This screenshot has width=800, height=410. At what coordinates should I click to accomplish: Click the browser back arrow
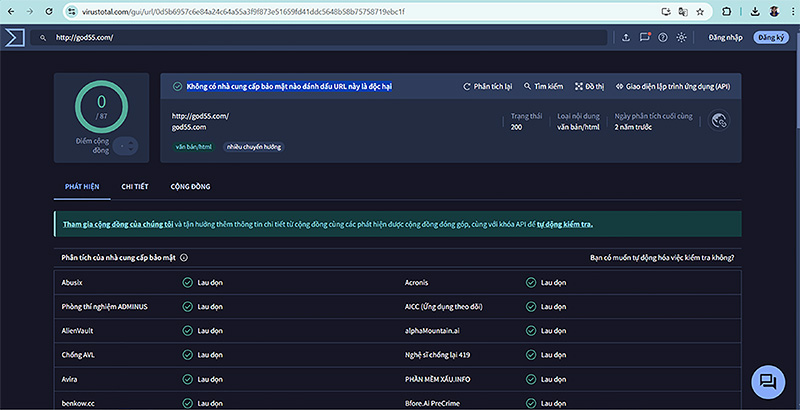11,11
